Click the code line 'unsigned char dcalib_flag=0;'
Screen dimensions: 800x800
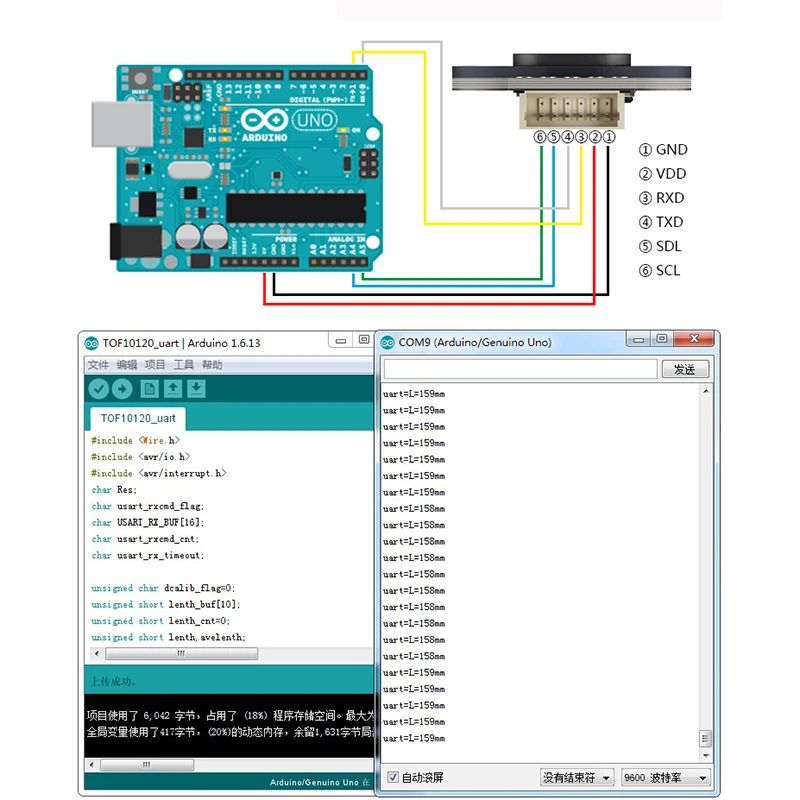(163, 588)
